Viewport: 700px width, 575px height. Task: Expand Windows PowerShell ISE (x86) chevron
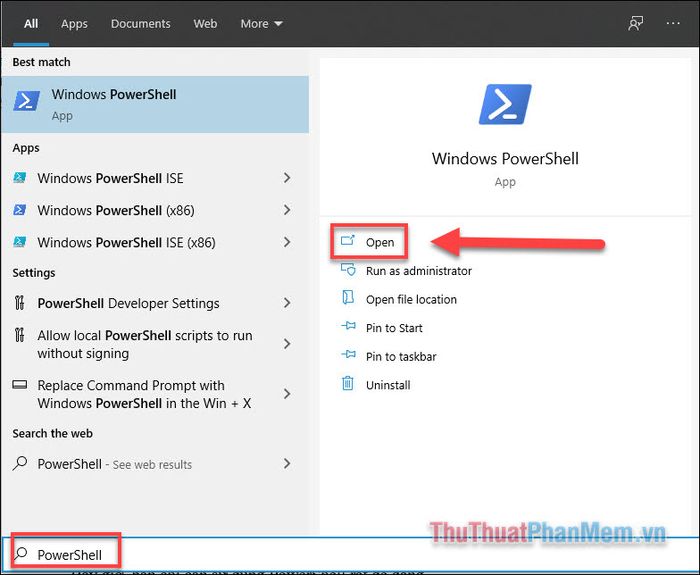287,242
